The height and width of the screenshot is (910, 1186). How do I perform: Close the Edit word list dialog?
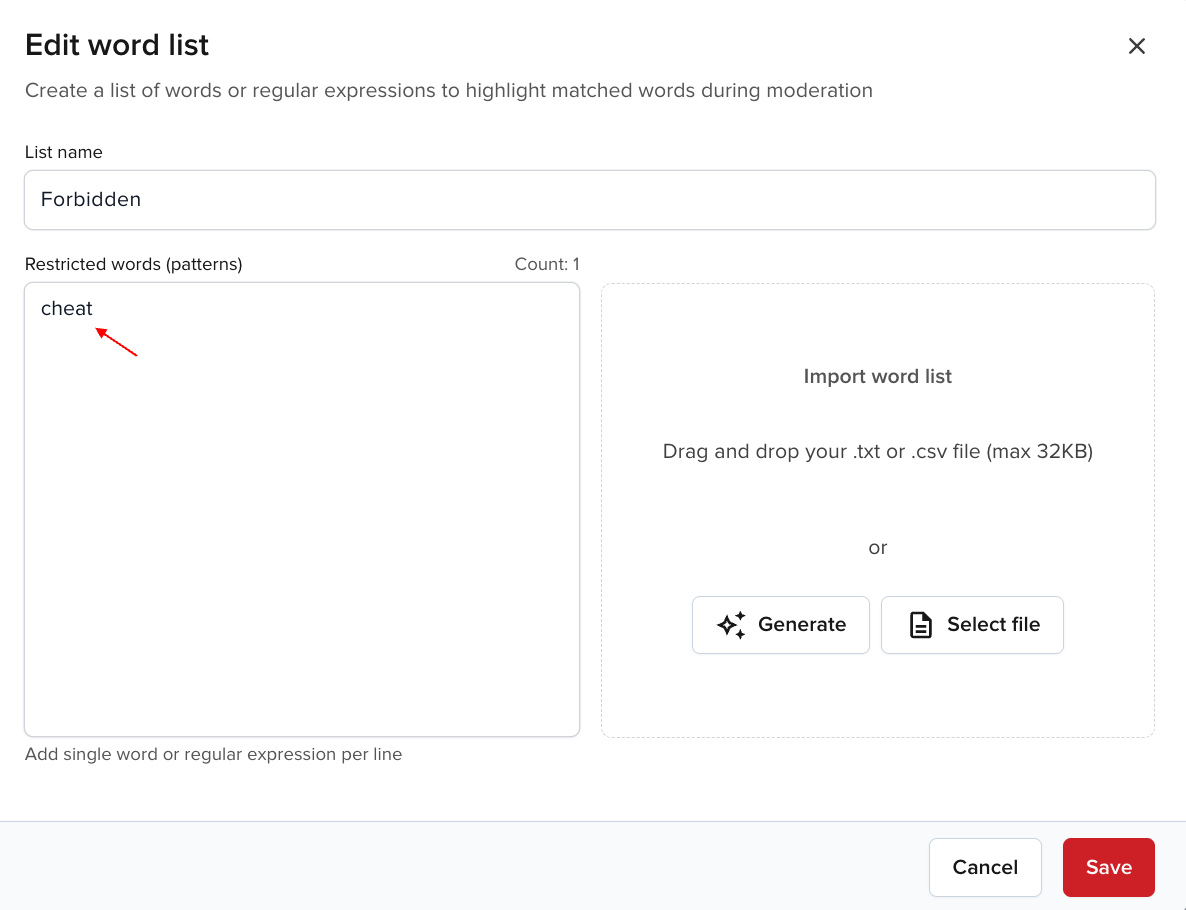1136,46
